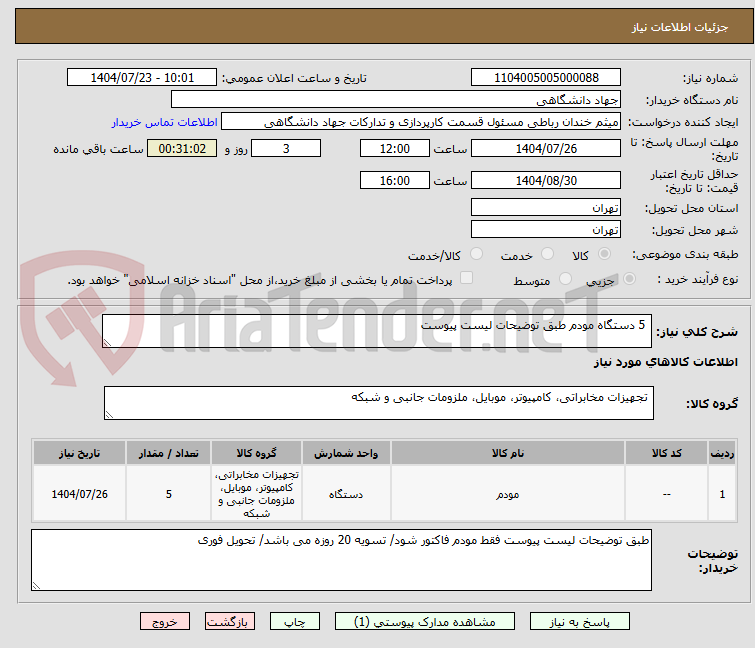The width and height of the screenshot is (755, 648).
Task: Select the جزیی purchase type radio
Action: click(629, 279)
